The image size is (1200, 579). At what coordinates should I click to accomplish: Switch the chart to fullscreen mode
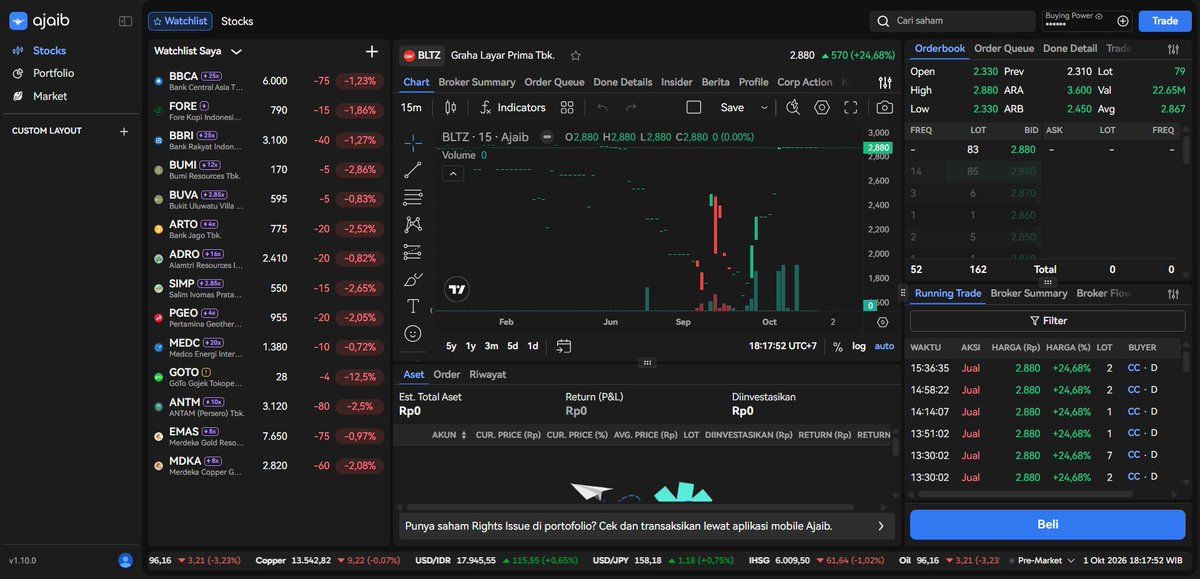tap(851, 107)
